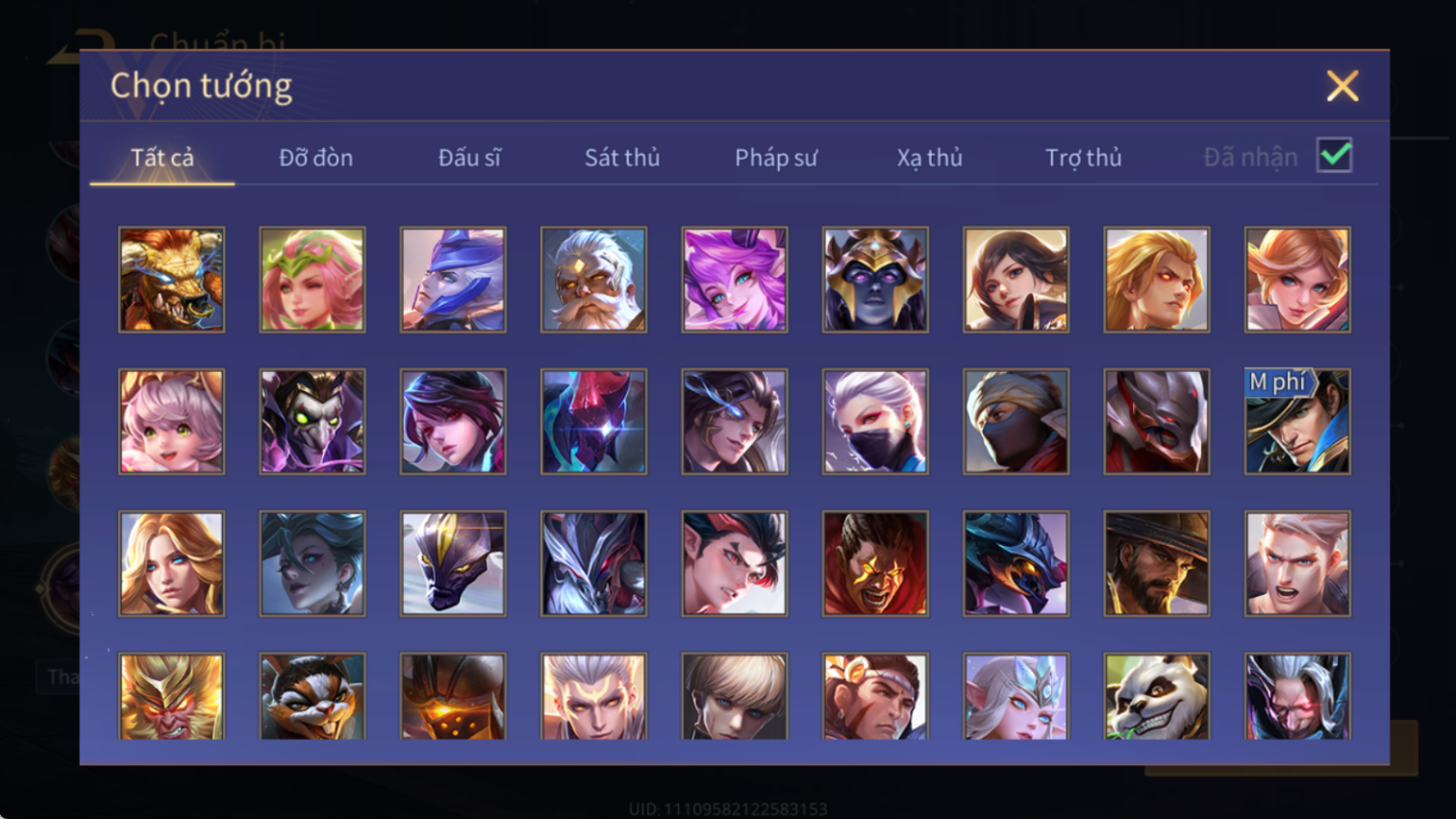Choose the silver-haired masked woman hero
The width and height of the screenshot is (1456, 819).
click(875, 422)
